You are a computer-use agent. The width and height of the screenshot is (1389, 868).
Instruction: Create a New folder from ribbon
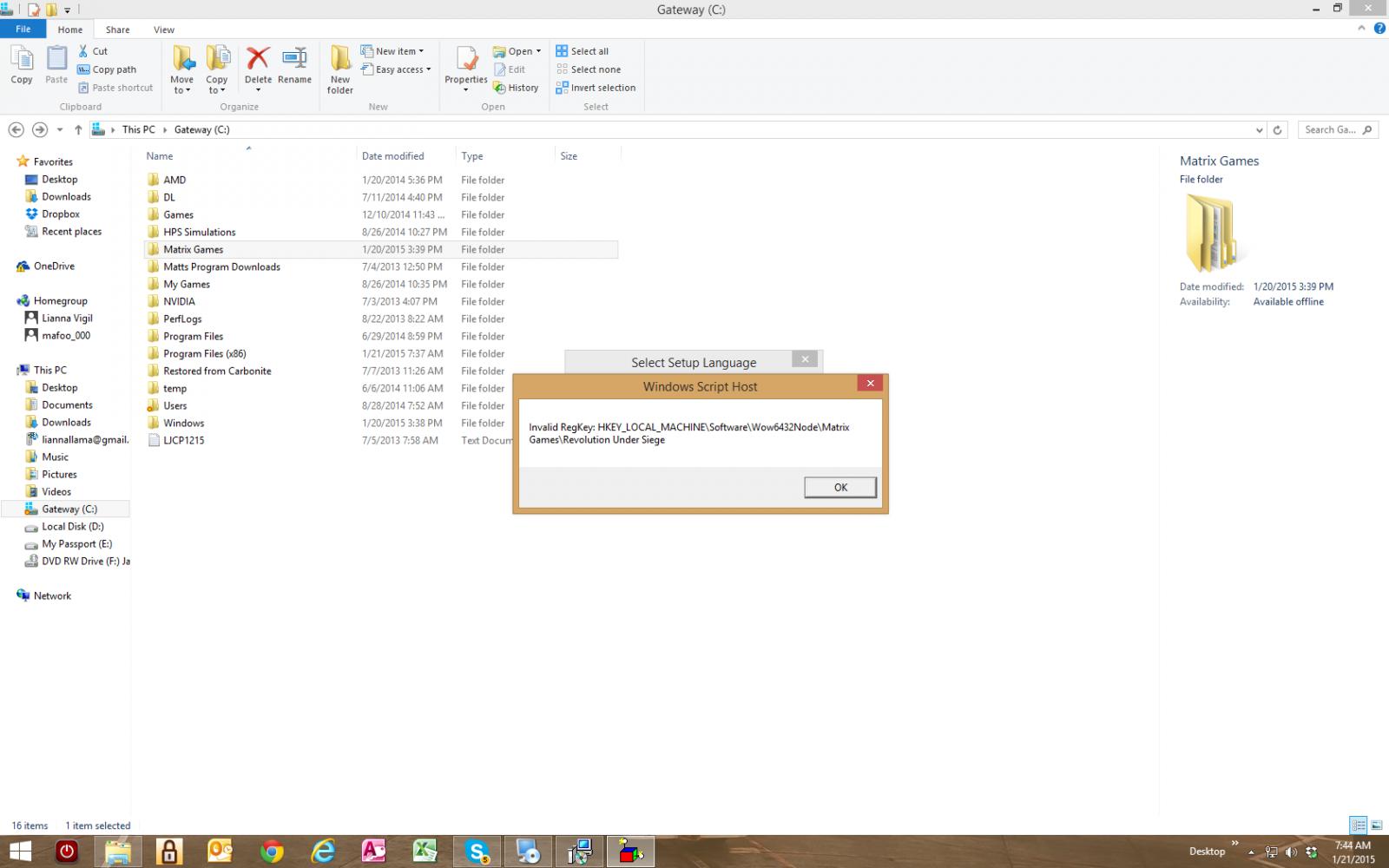pyautogui.click(x=340, y=69)
